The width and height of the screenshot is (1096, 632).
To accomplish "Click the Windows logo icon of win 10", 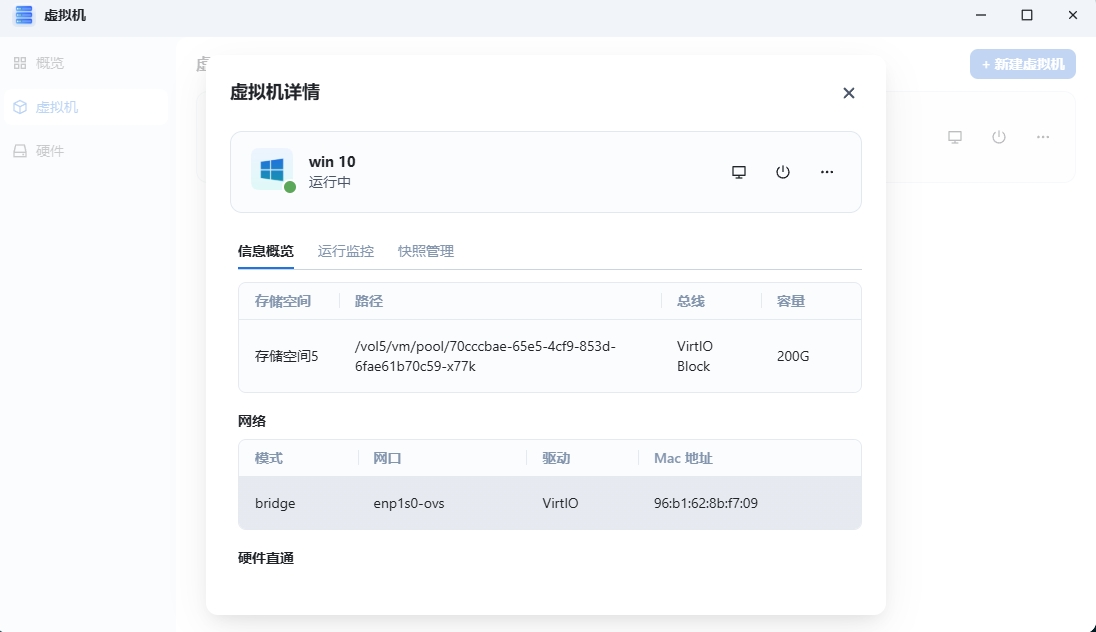I will pos(272,169).
